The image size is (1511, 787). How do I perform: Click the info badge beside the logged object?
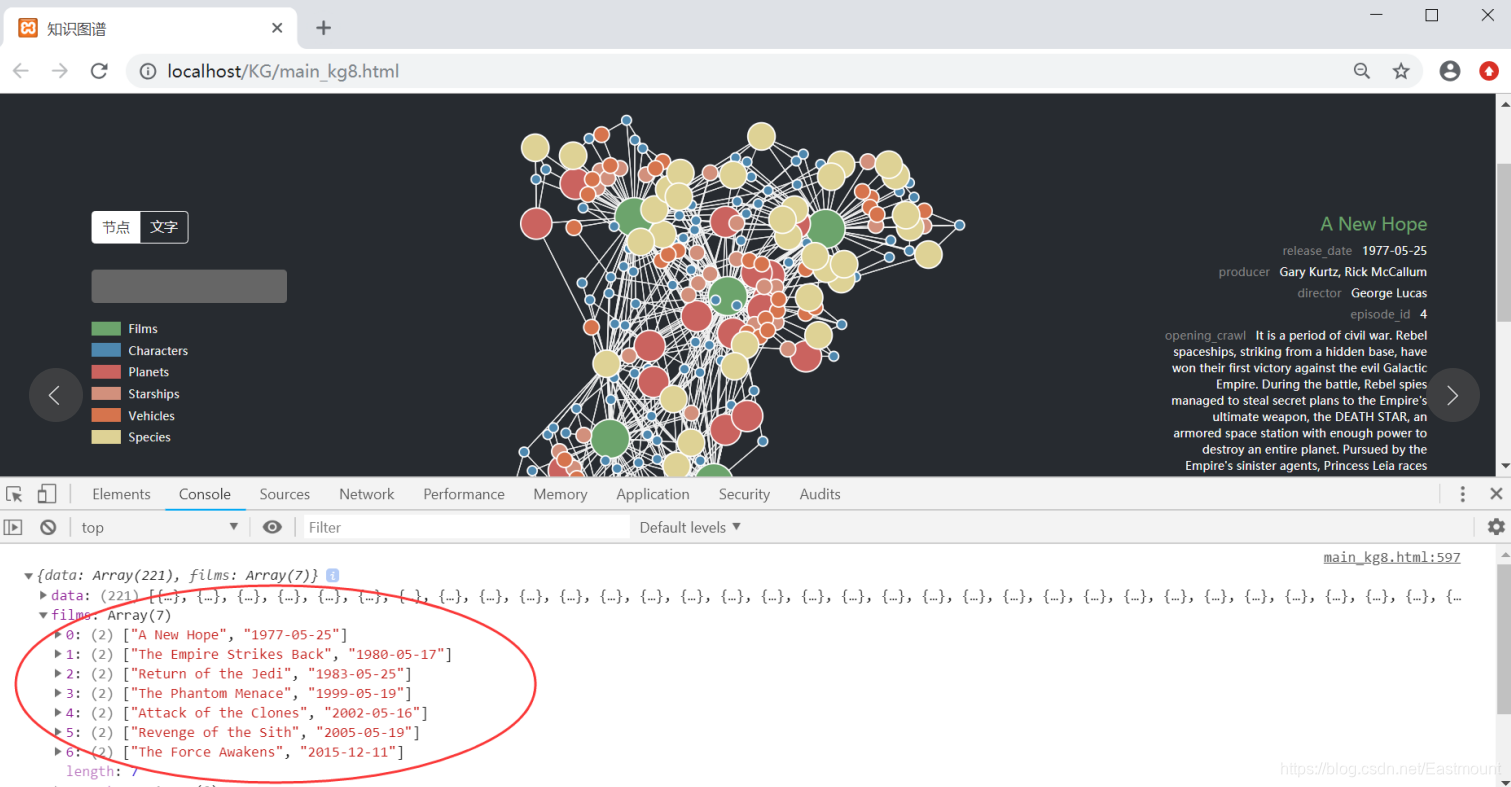click(333, 576)
